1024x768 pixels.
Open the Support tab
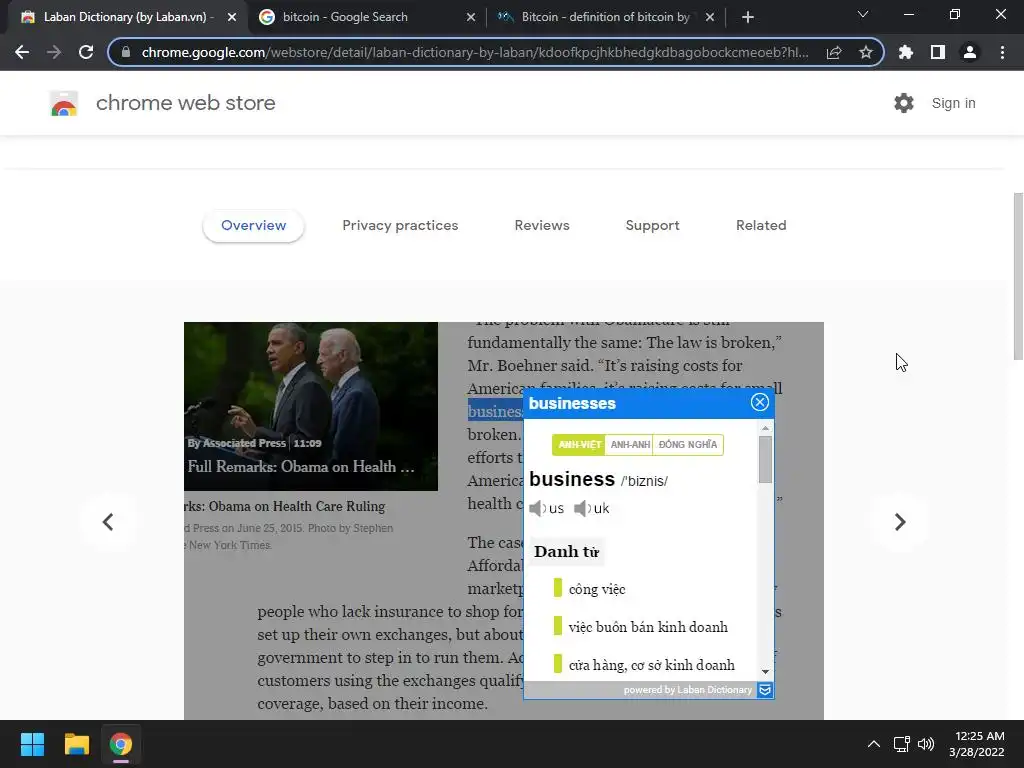click(x=652, y=225)
